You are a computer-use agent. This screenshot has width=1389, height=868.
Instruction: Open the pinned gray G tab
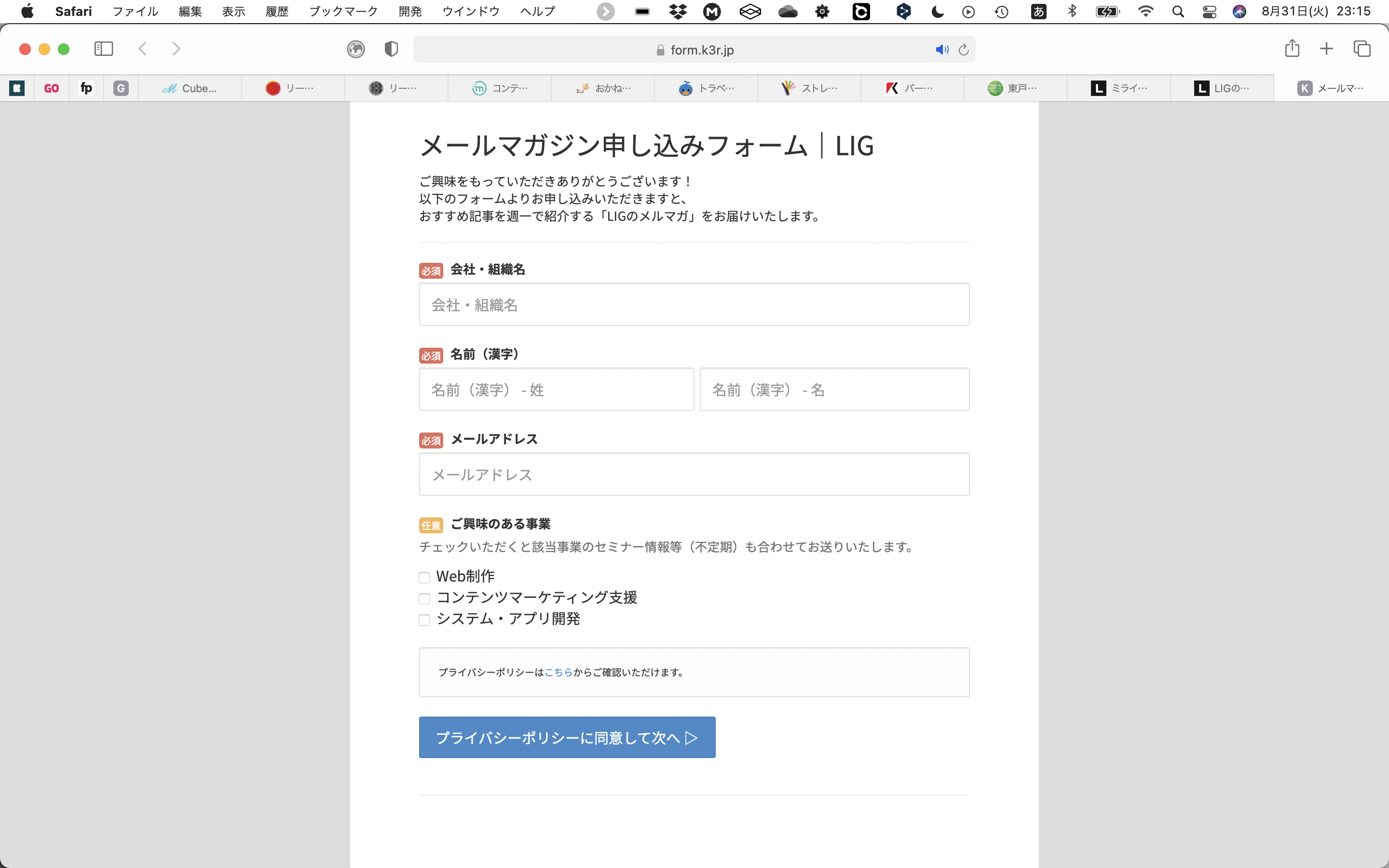(121, 88)
